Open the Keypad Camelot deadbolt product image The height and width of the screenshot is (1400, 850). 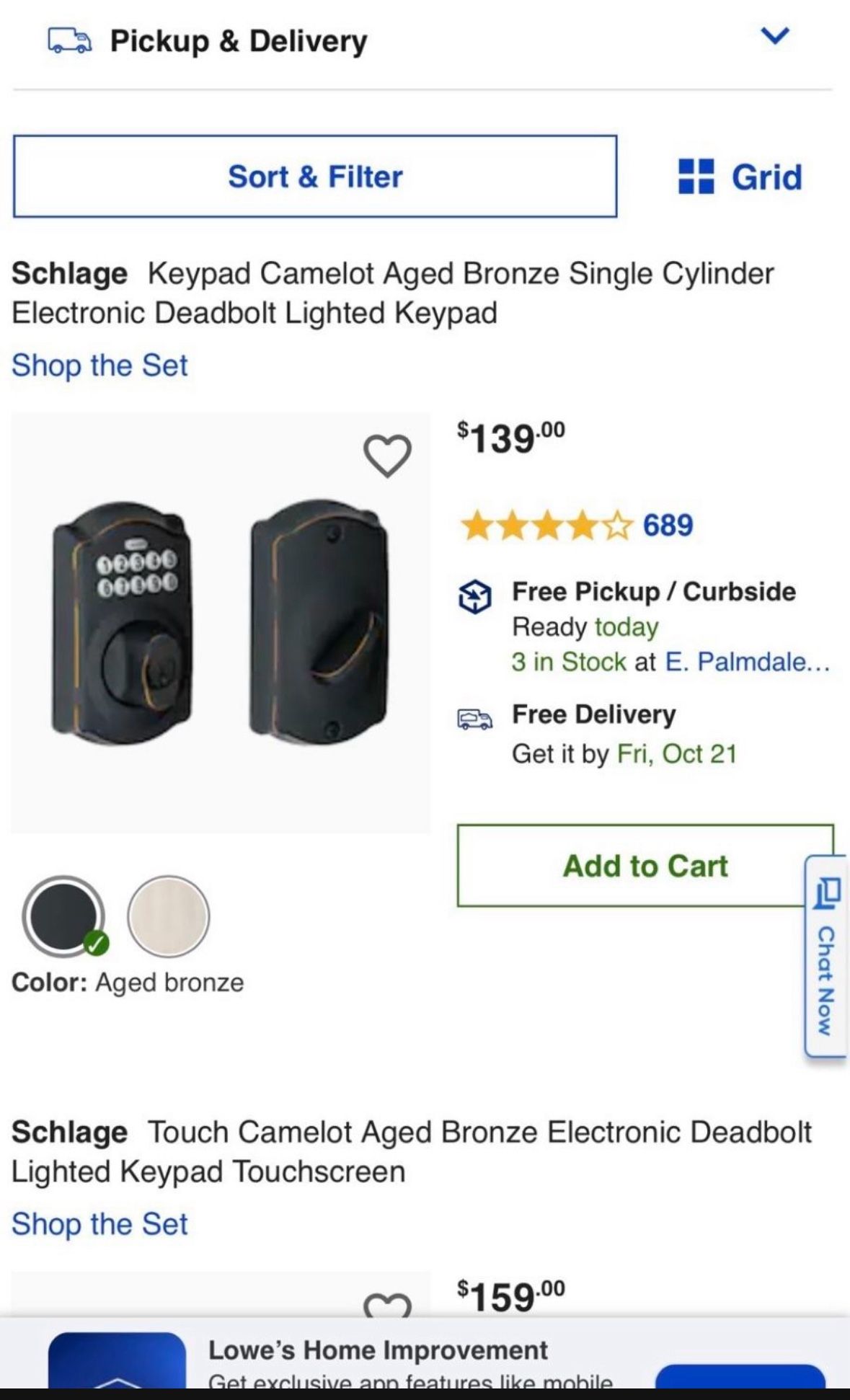[x=220, y=623]
